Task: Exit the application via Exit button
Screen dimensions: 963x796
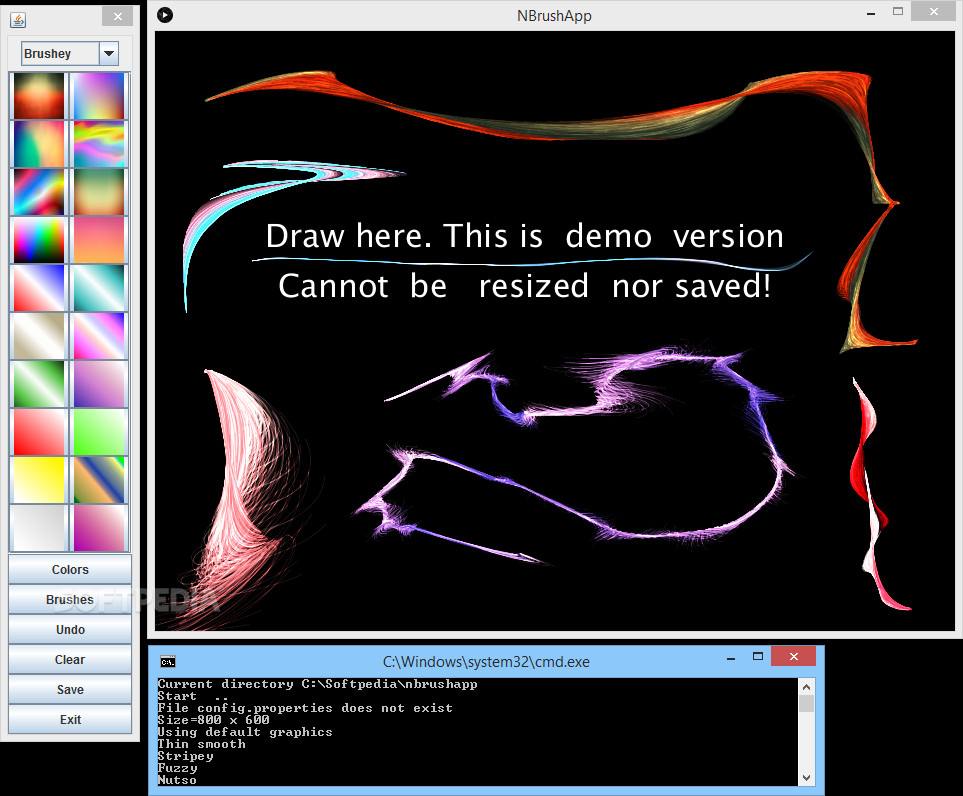Action: pyautogui.click(x=70, y=719)
